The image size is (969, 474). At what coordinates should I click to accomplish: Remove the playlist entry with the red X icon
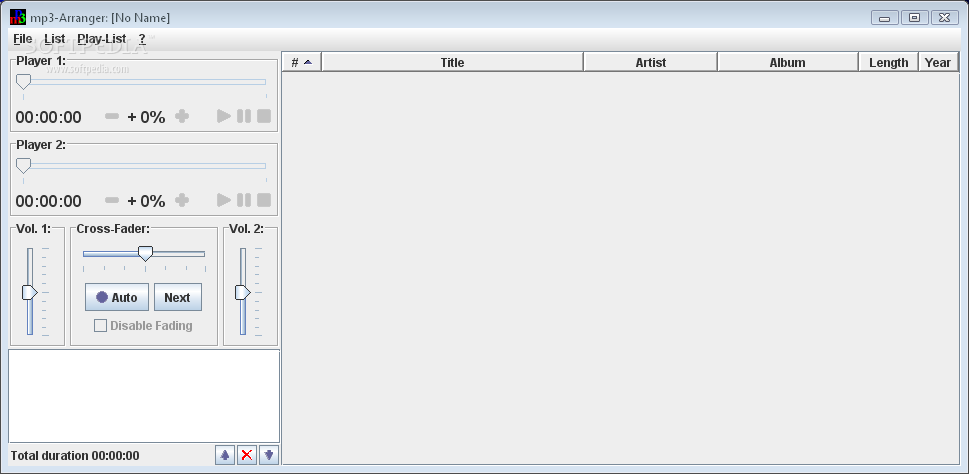[x=247, y=455]
